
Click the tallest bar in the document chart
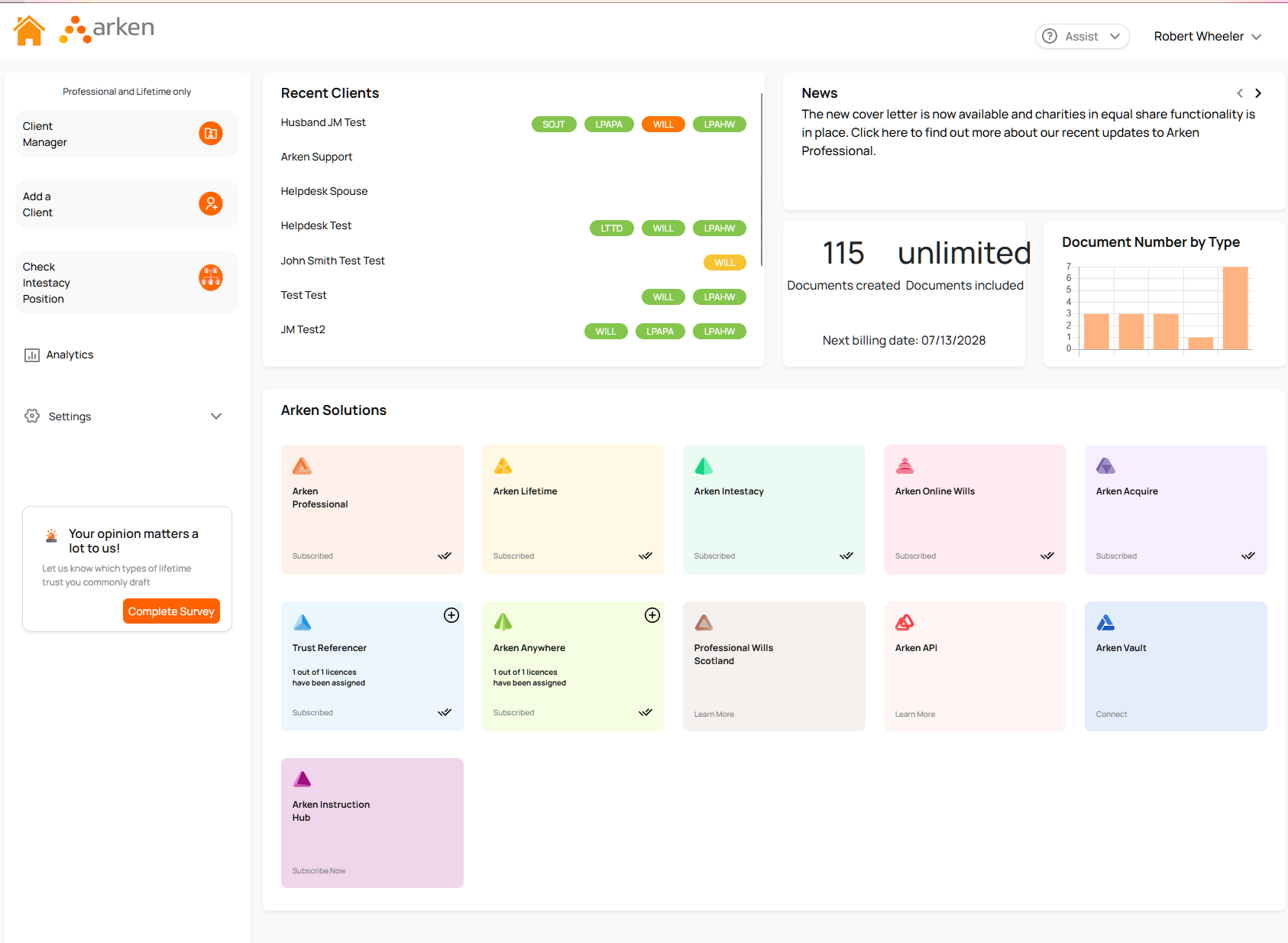[x=1235, y=308]
